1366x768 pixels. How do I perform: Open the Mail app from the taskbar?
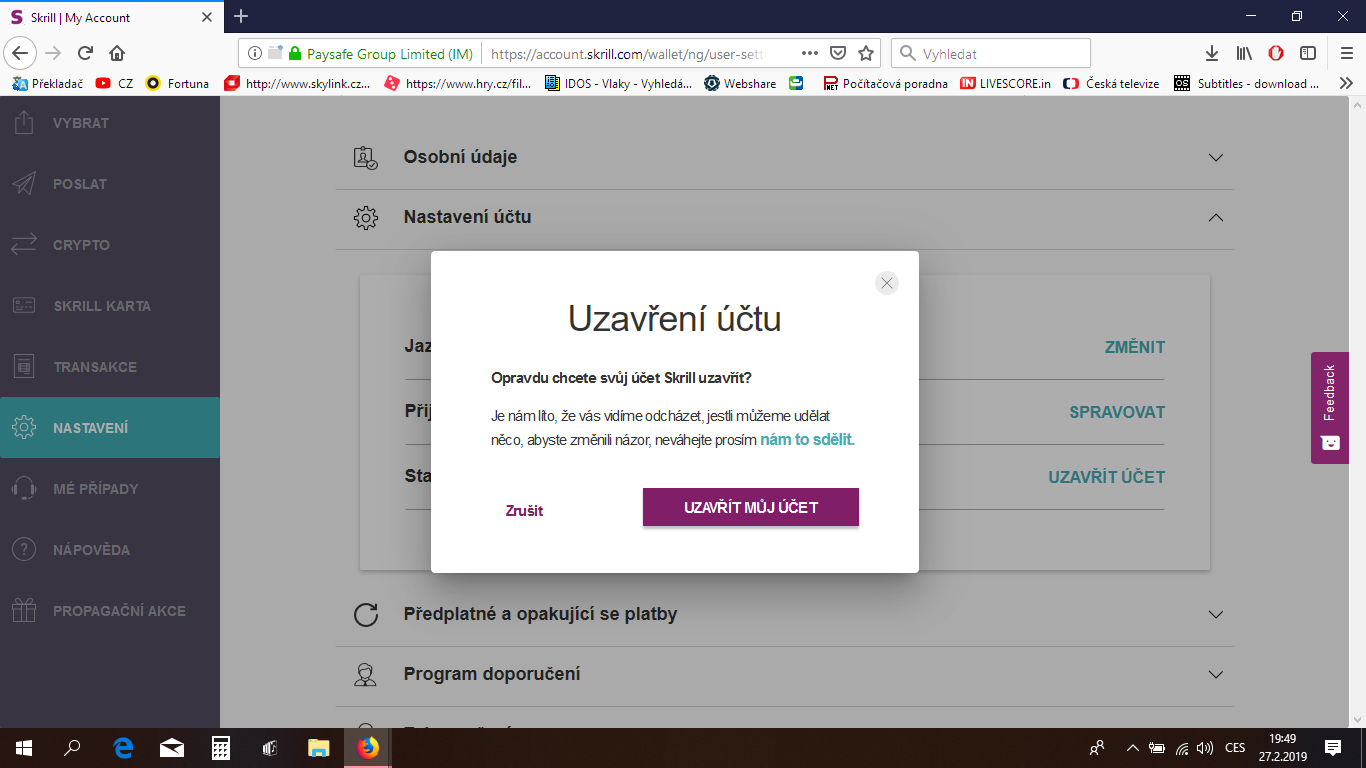(172, 748)
